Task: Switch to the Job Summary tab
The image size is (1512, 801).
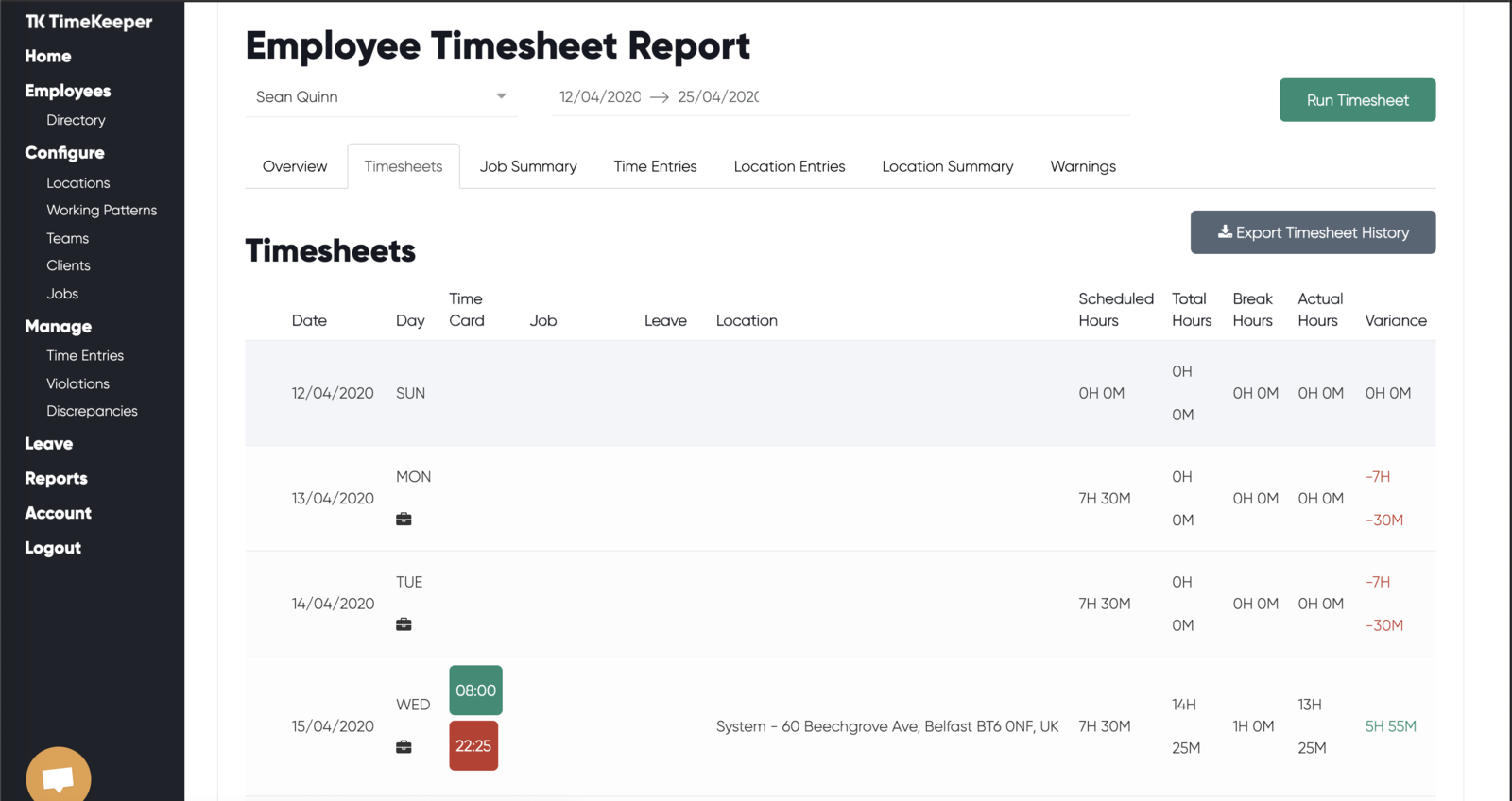Action: tap(528, 166)
